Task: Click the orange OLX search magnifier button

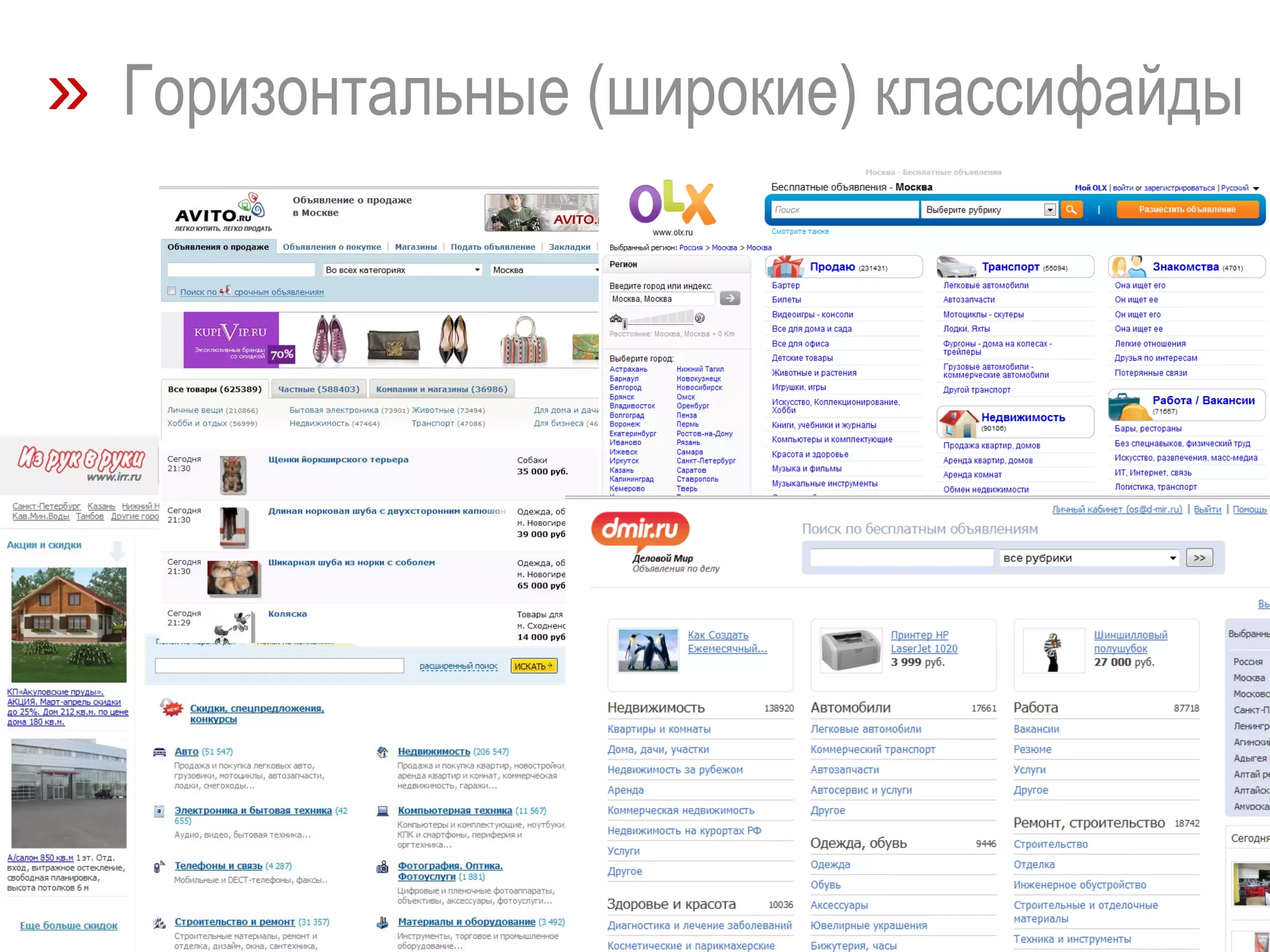Action: tap(1071, 209)
